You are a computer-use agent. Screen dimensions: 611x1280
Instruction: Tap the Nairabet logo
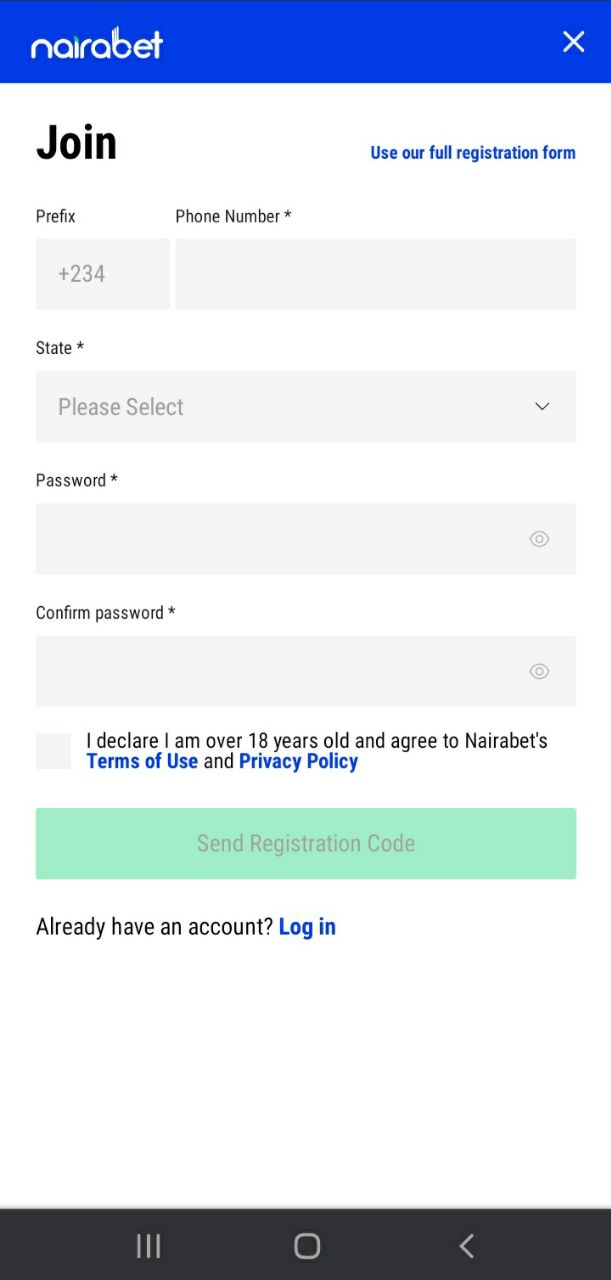pyautogui.click(x=97, y=43)
